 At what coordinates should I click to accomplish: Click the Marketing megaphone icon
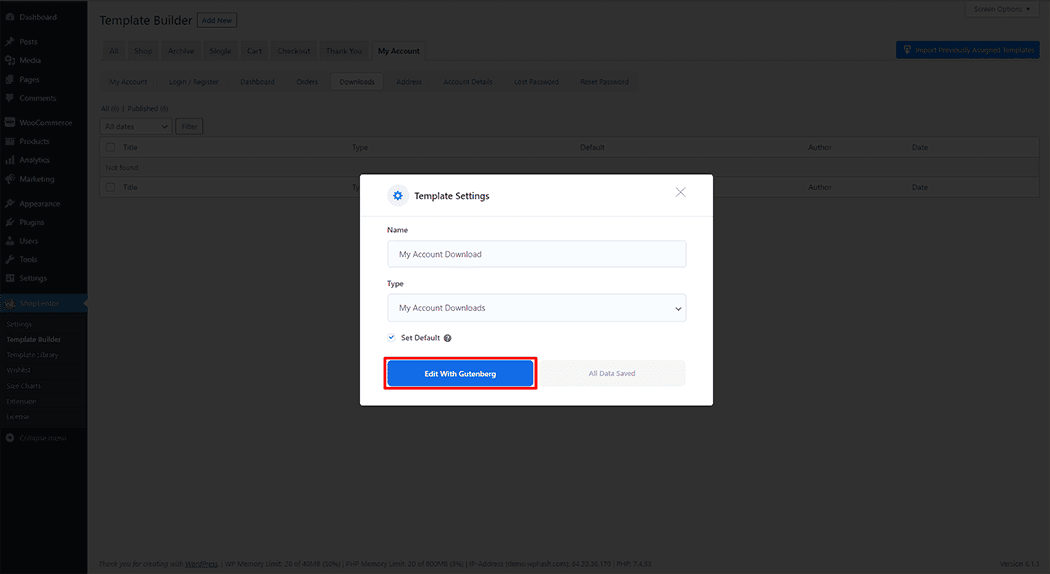(10, 180)
